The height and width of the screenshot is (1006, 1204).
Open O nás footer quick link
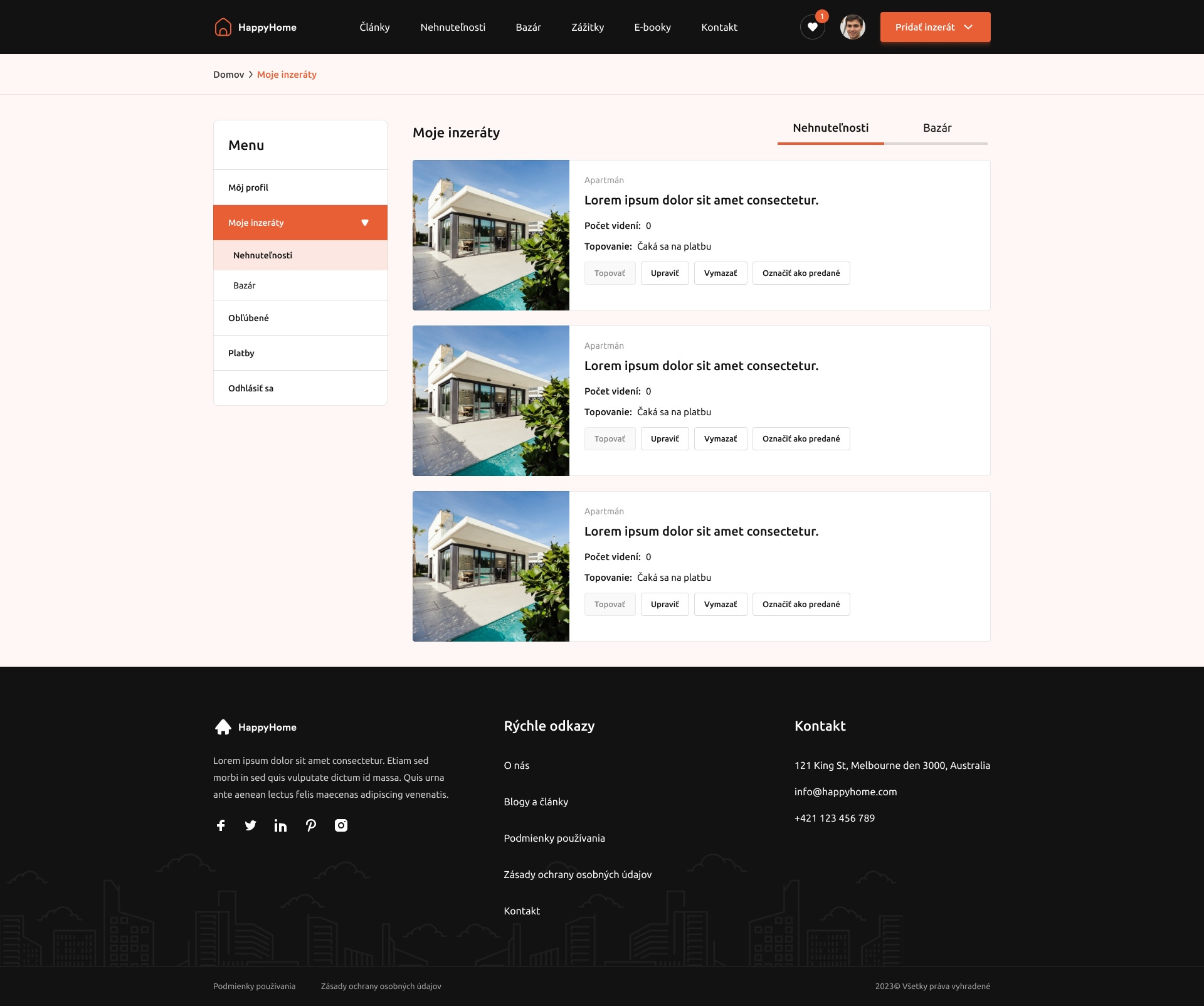[517, 766]
